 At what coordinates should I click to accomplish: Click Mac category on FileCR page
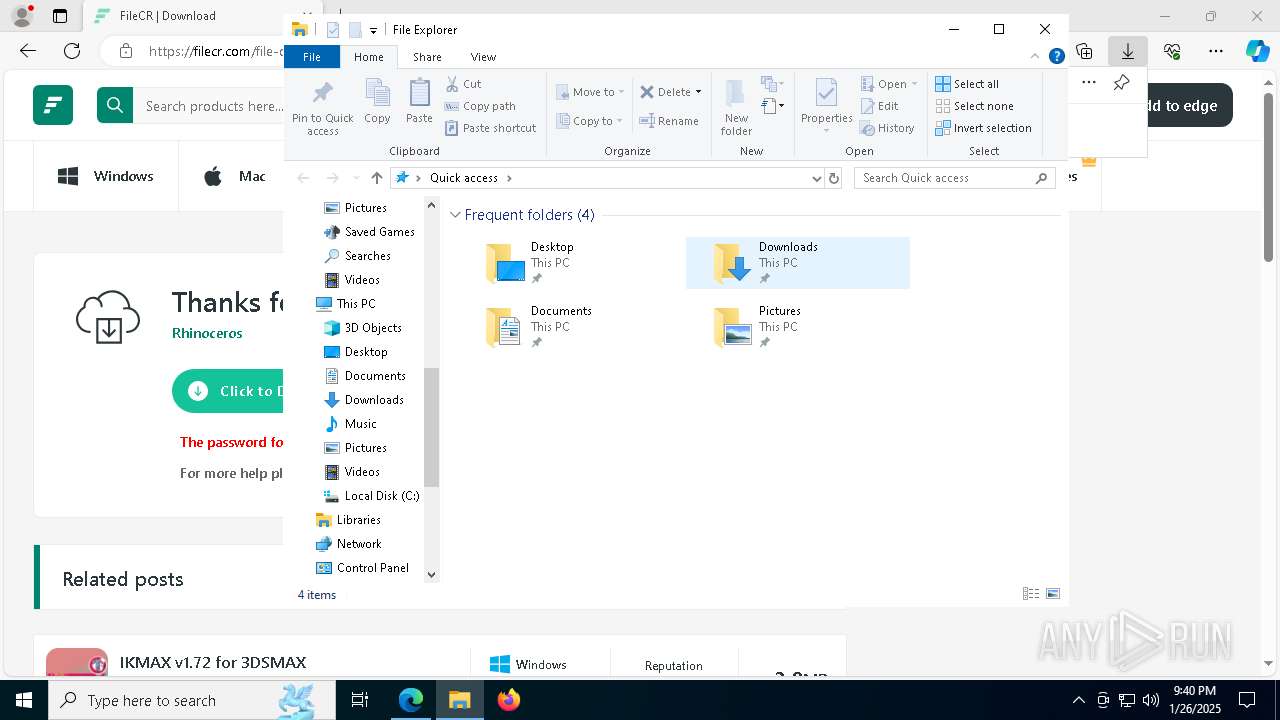pyautogui.click(x=235, y=177)
